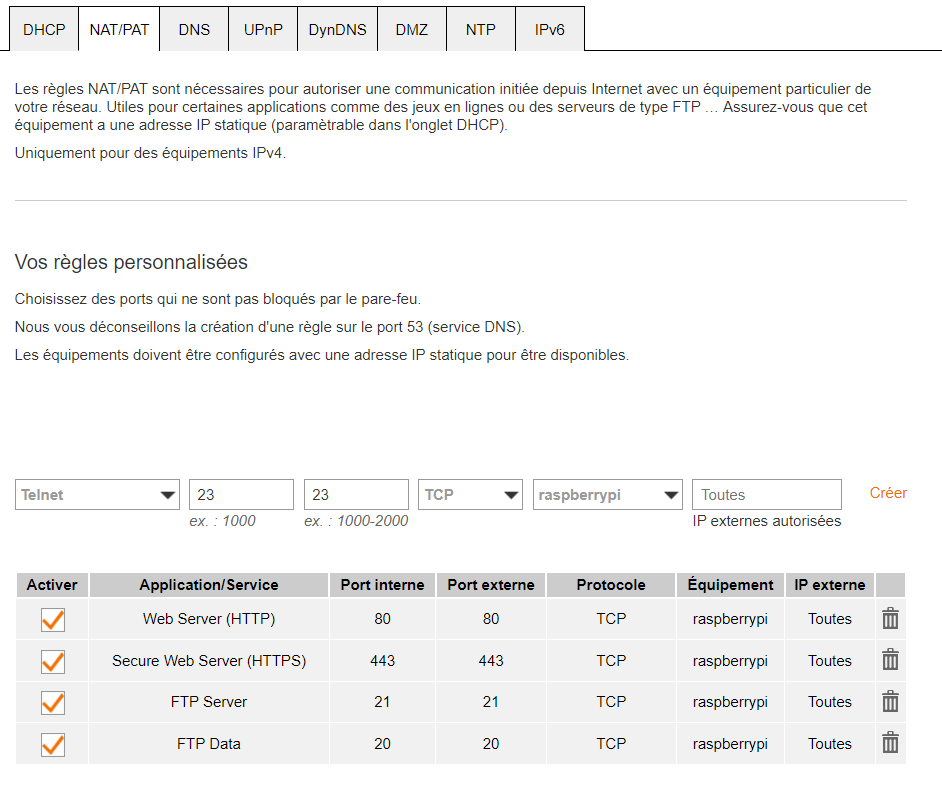Viewport: 942px width, 798px height.
Task: Remove the FTP Server rule
Action: 890,702
